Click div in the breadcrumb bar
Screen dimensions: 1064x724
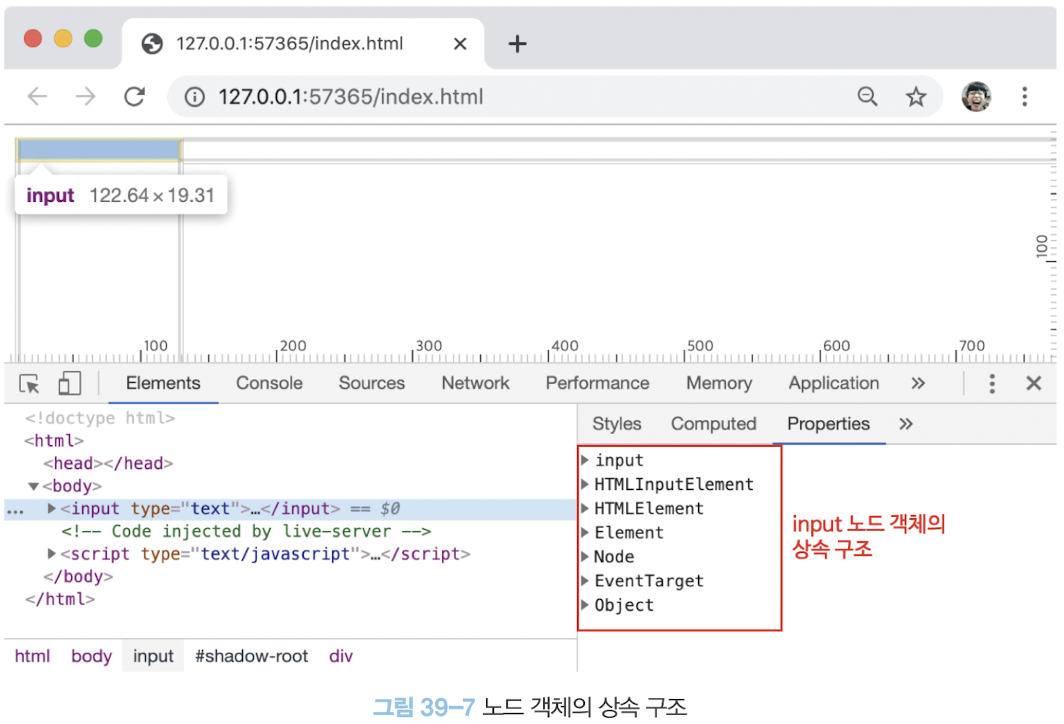(x=341, y=656)
